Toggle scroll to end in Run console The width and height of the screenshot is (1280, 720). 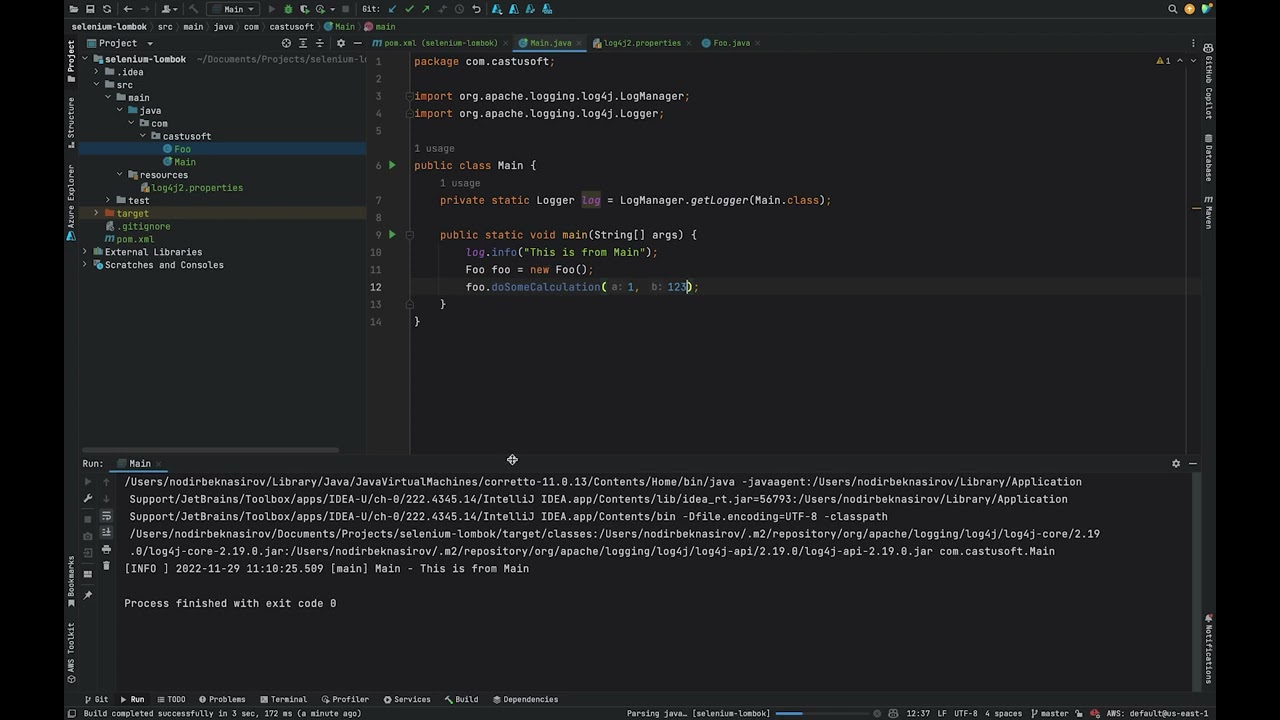(106, 533)
